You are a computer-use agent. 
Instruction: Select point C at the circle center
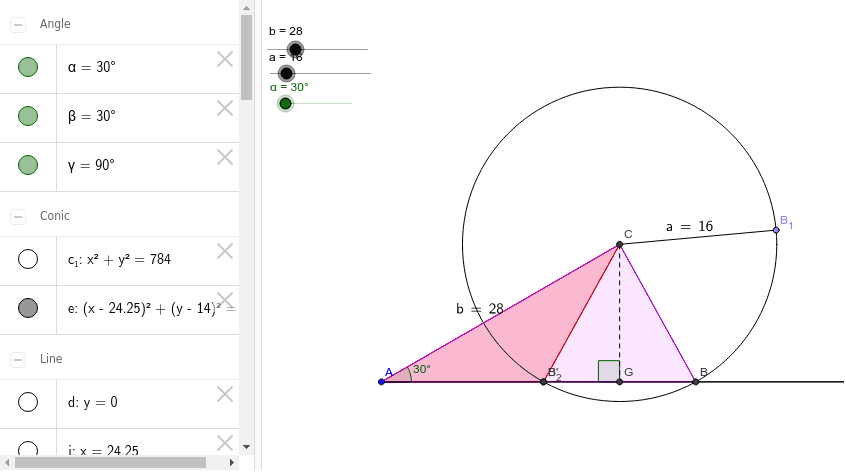pos(619,244)
